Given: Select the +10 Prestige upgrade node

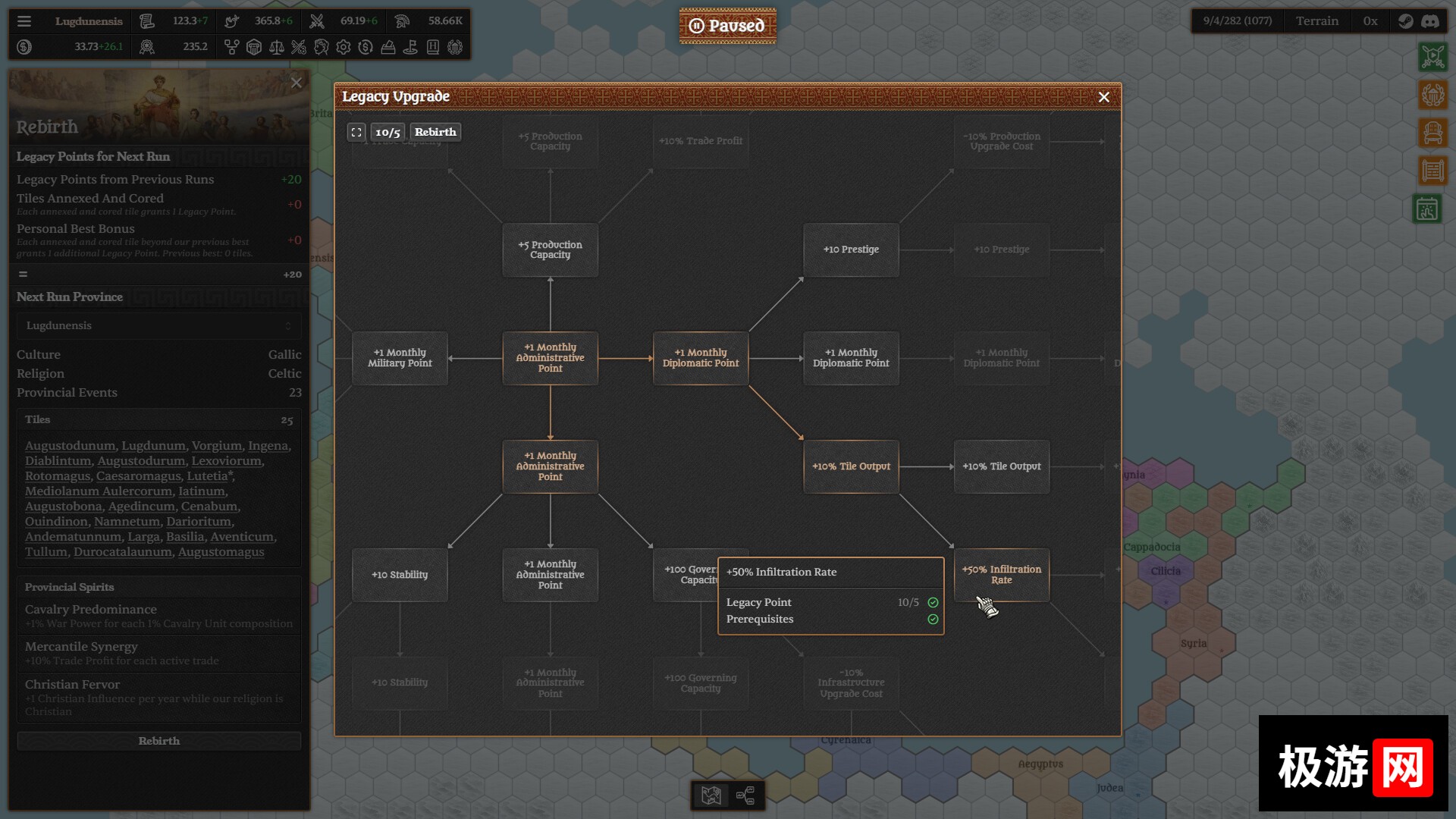Looking at the screenshot, I should tap(851, 249).
